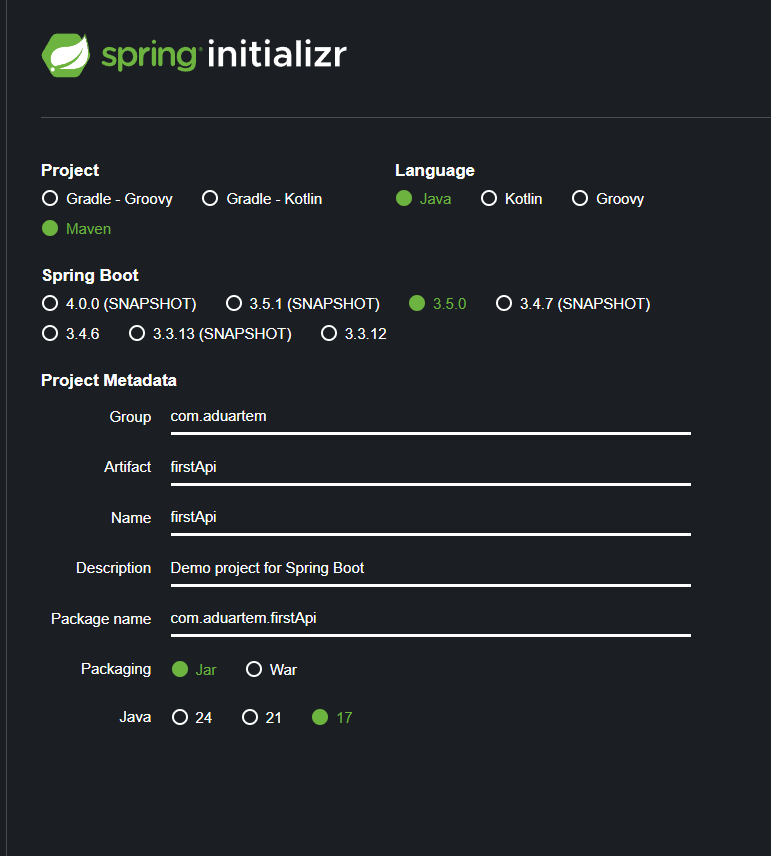Viewport: 771px width, 856px height.
Task: Select Spring Boot 3.5.1 (SNAPSHOT)
Action: pyautogui.click(x=303, y=304)
